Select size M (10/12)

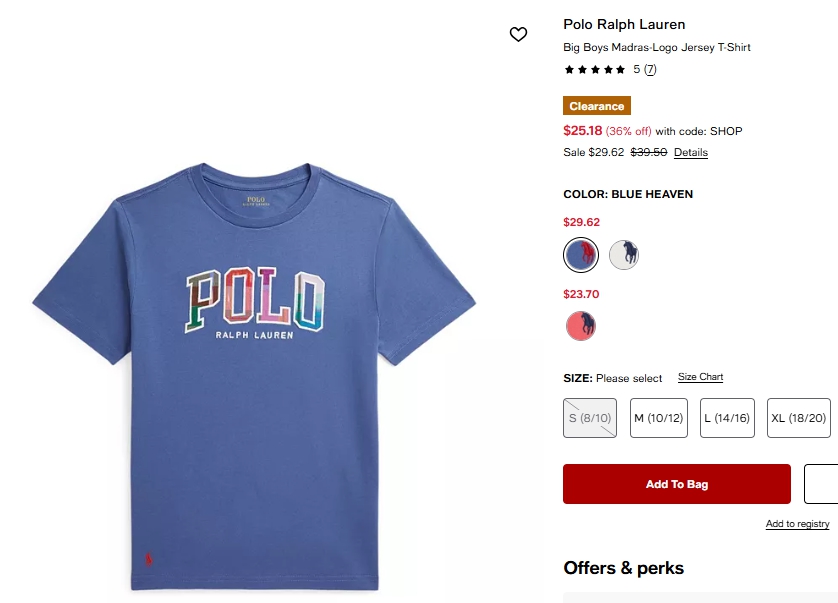coord(658,418)
